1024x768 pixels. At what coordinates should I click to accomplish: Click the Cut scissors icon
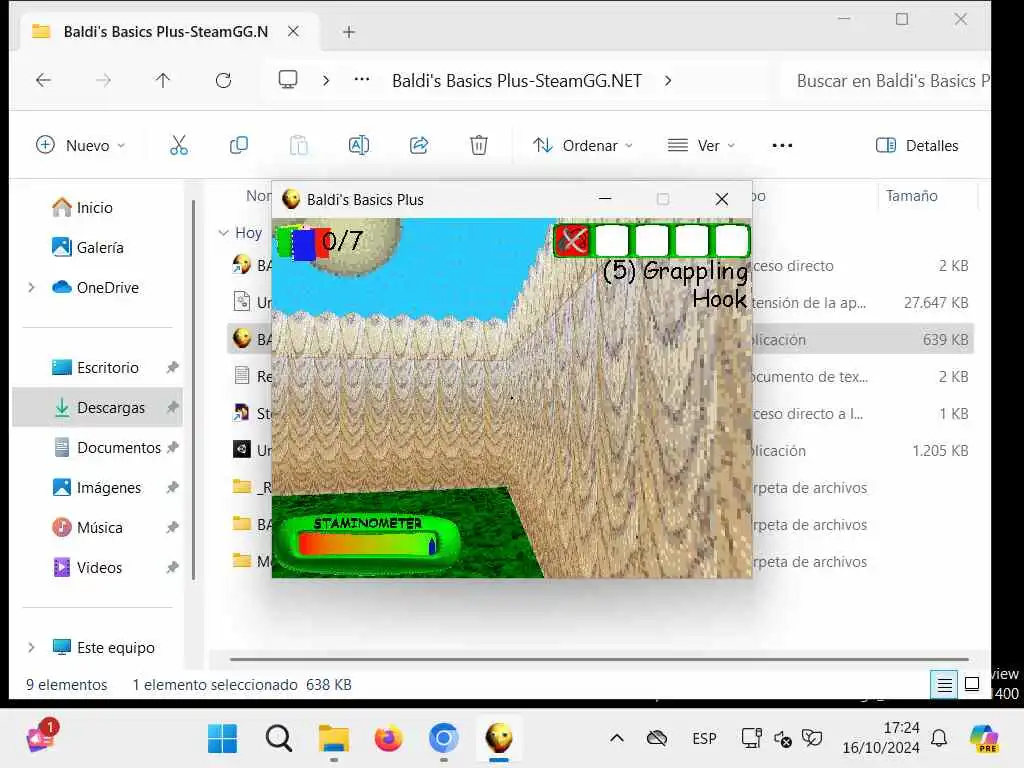click(178, 145)
